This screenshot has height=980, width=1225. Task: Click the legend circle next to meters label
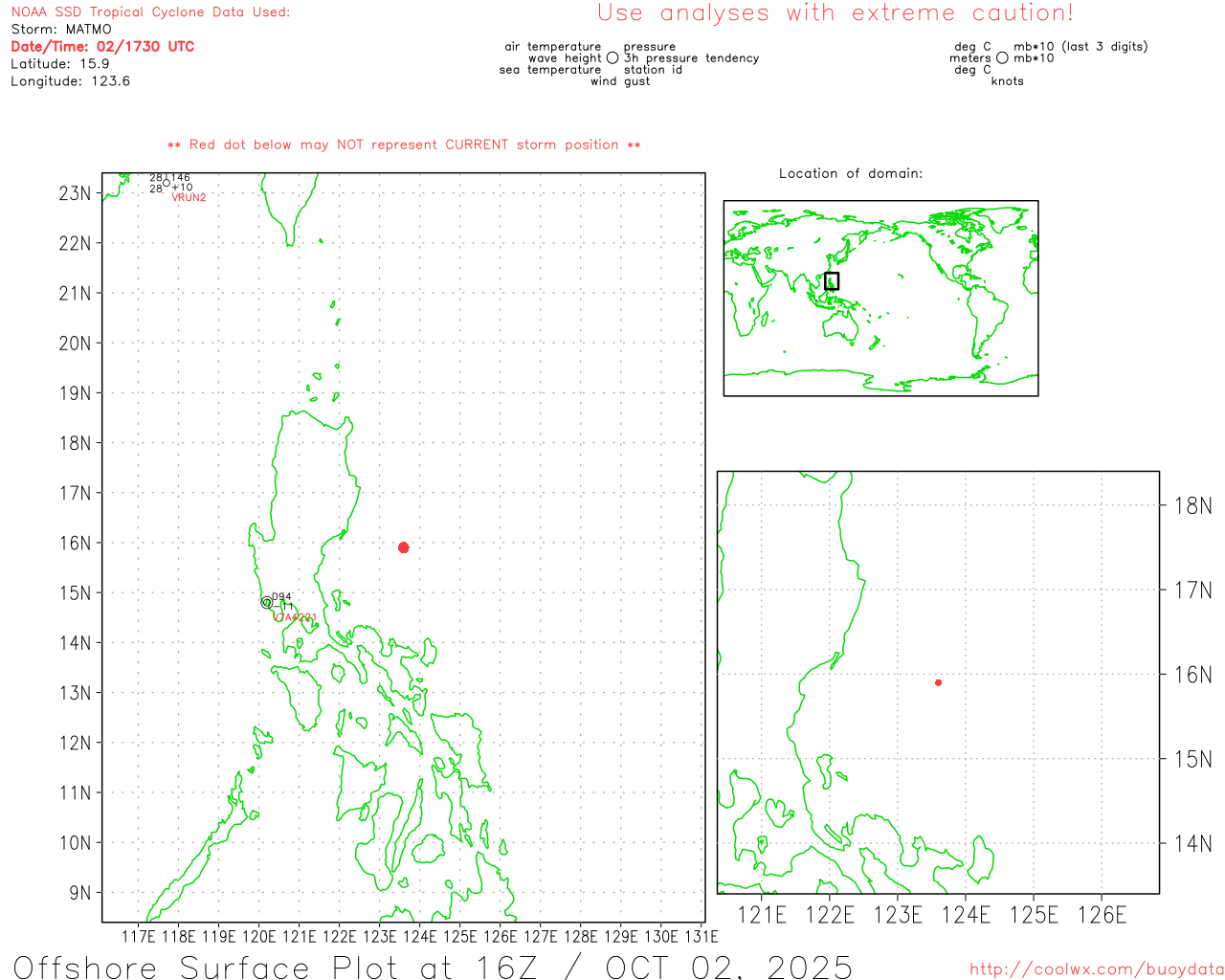click(x=1002, y=58)
